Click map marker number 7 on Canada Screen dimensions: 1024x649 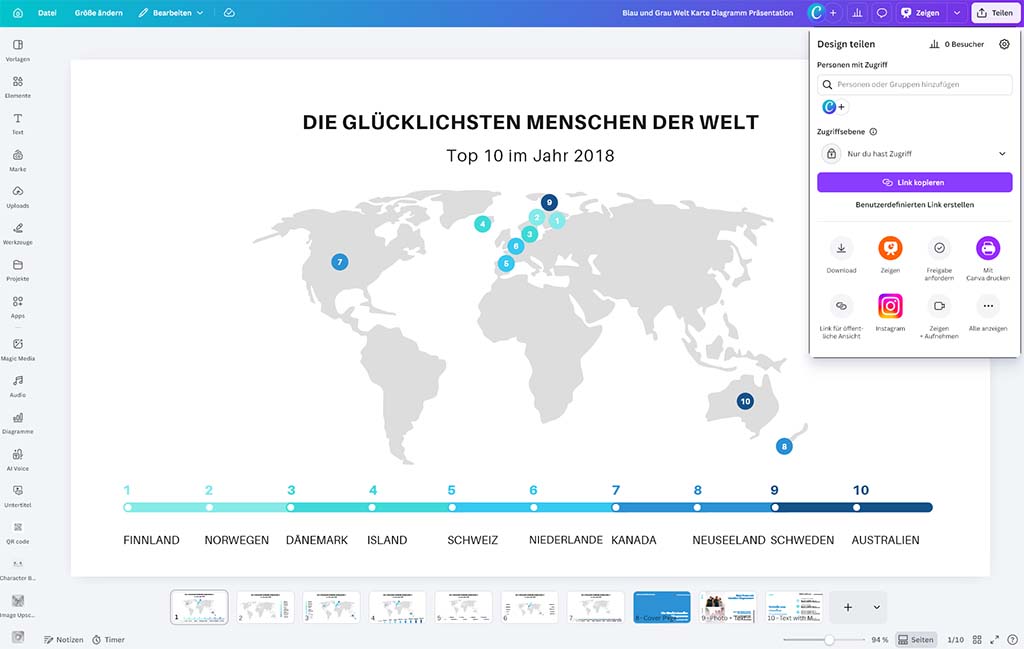point(340,262)
